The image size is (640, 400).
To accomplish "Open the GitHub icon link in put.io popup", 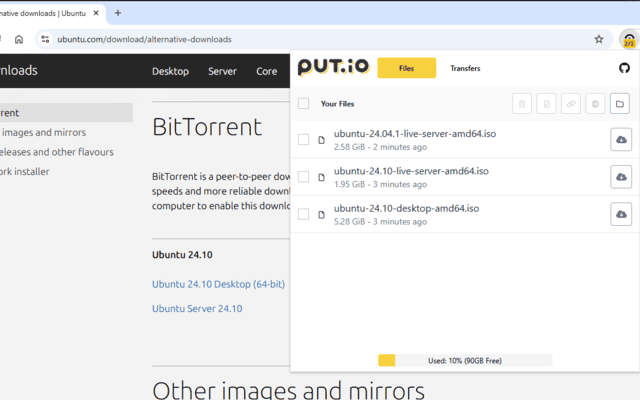I will [x=625, y=68].
